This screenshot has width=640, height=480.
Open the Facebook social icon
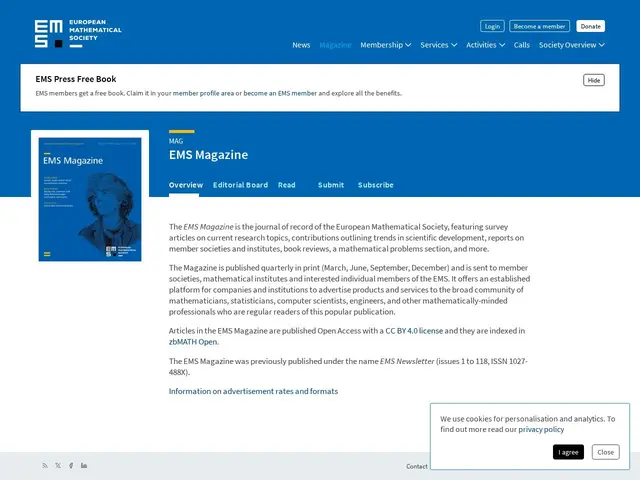(71, 466)
